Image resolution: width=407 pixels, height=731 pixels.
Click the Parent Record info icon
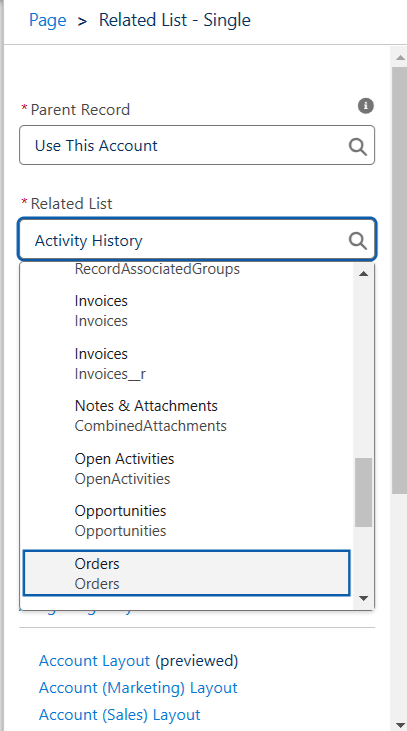tap(366, 106)
